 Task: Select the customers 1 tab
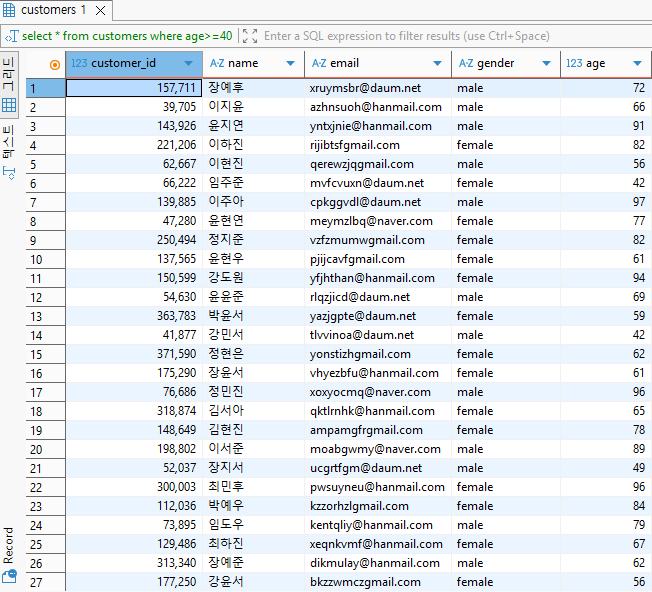click(x=56, y=10)
